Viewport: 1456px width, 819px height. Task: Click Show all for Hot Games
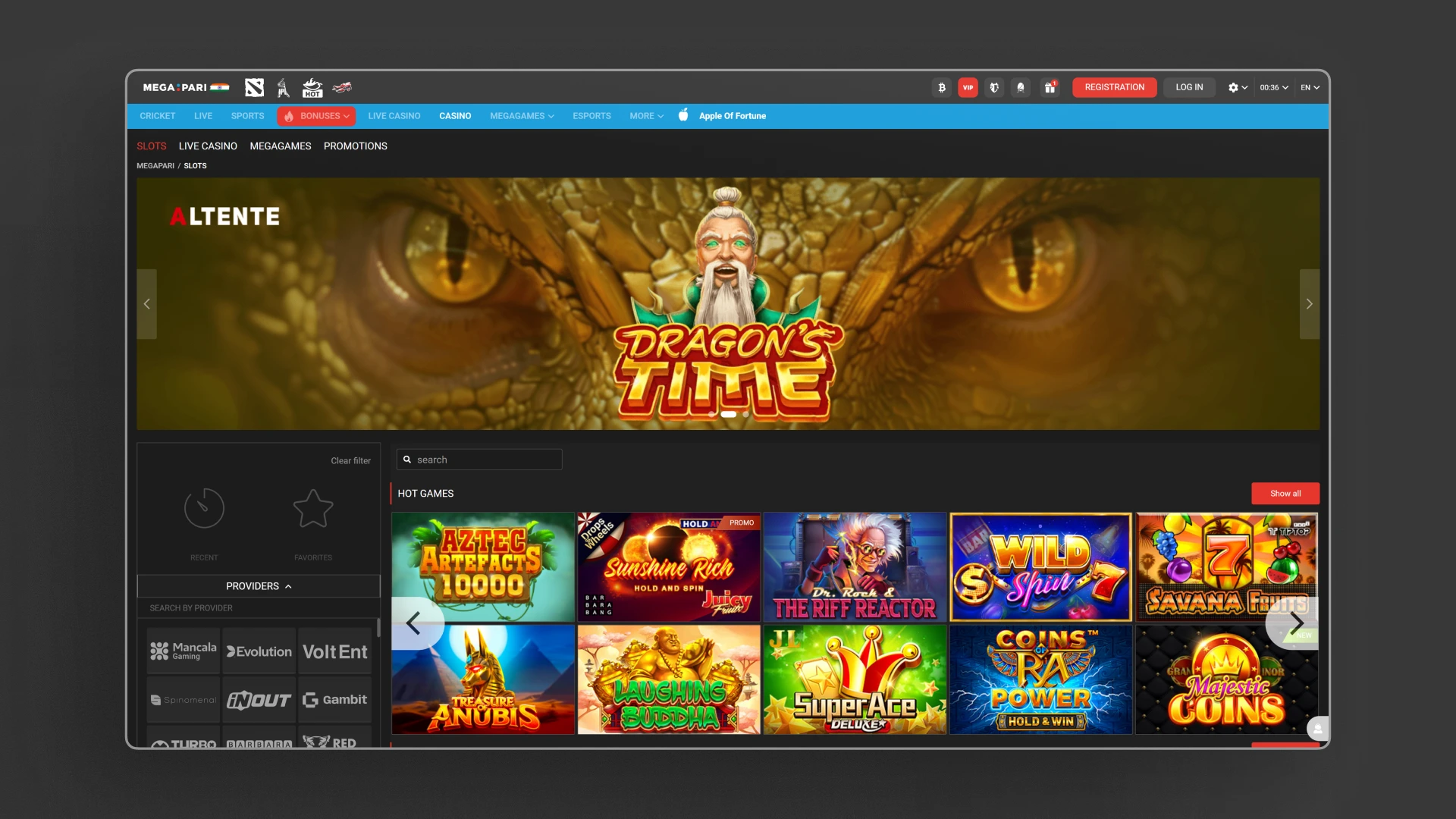(1285, 493)
